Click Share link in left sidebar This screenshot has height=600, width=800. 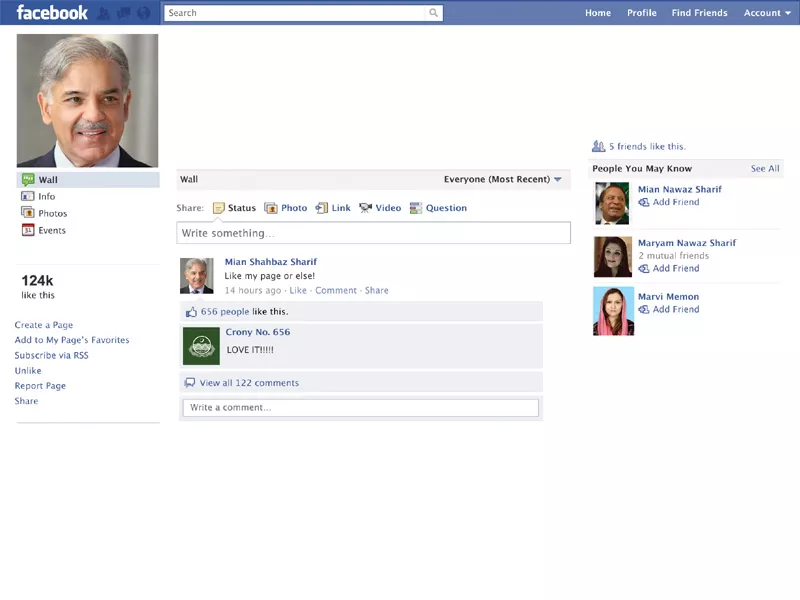(x=27, y=401)
